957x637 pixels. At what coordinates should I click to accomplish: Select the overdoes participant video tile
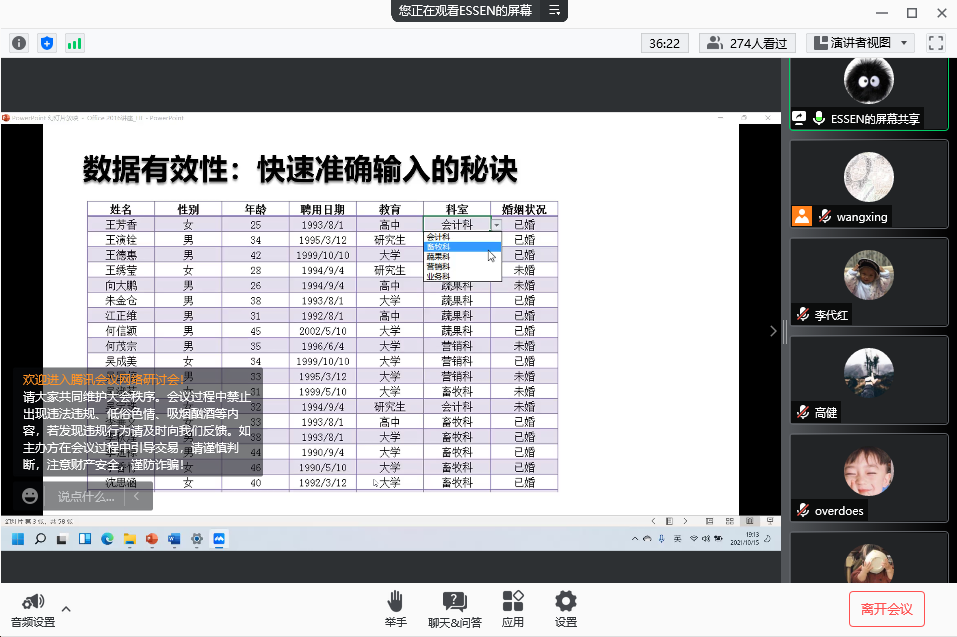pos(868,477)
